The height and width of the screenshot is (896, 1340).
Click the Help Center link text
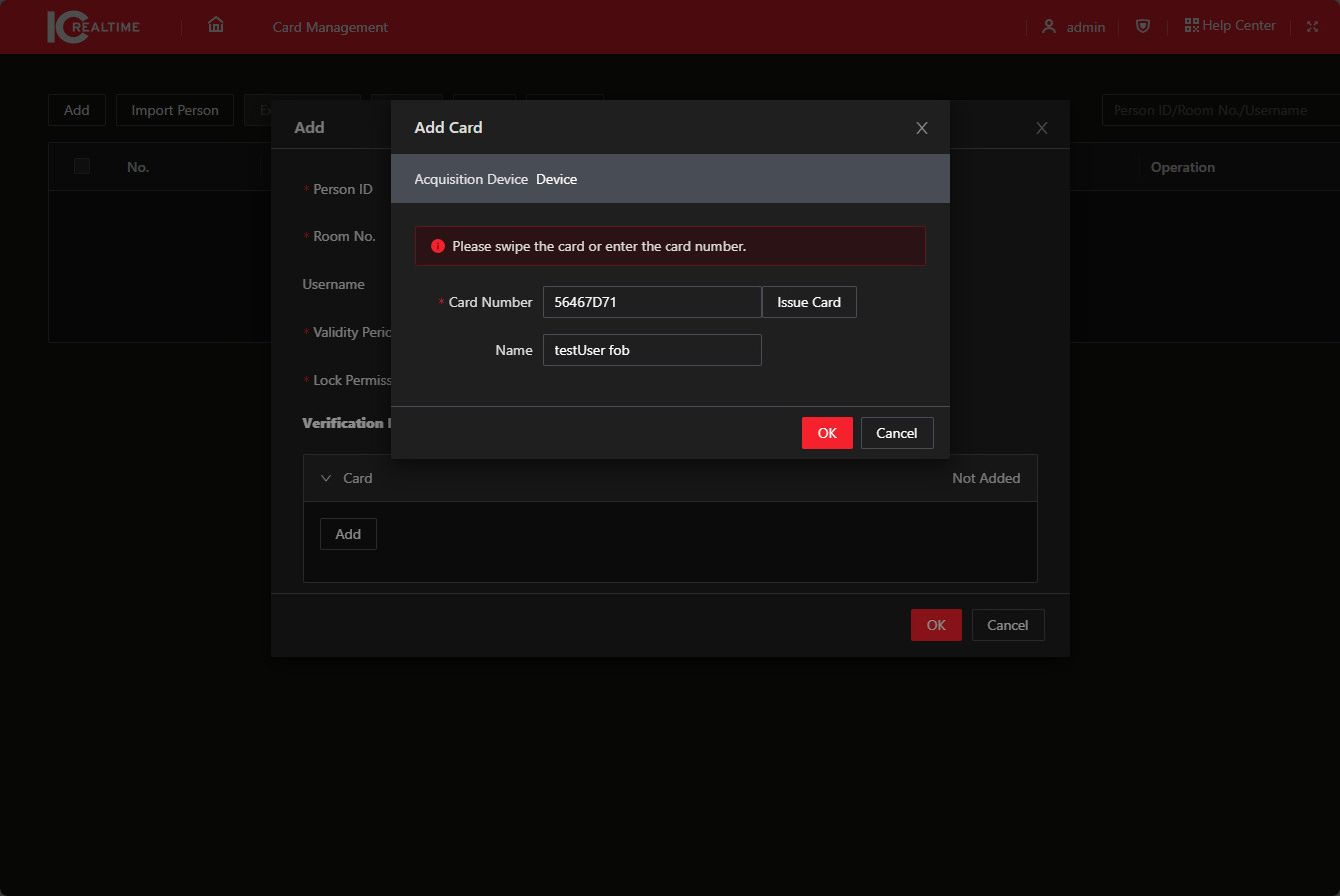pyautogui.click(x=1239, y=25)
